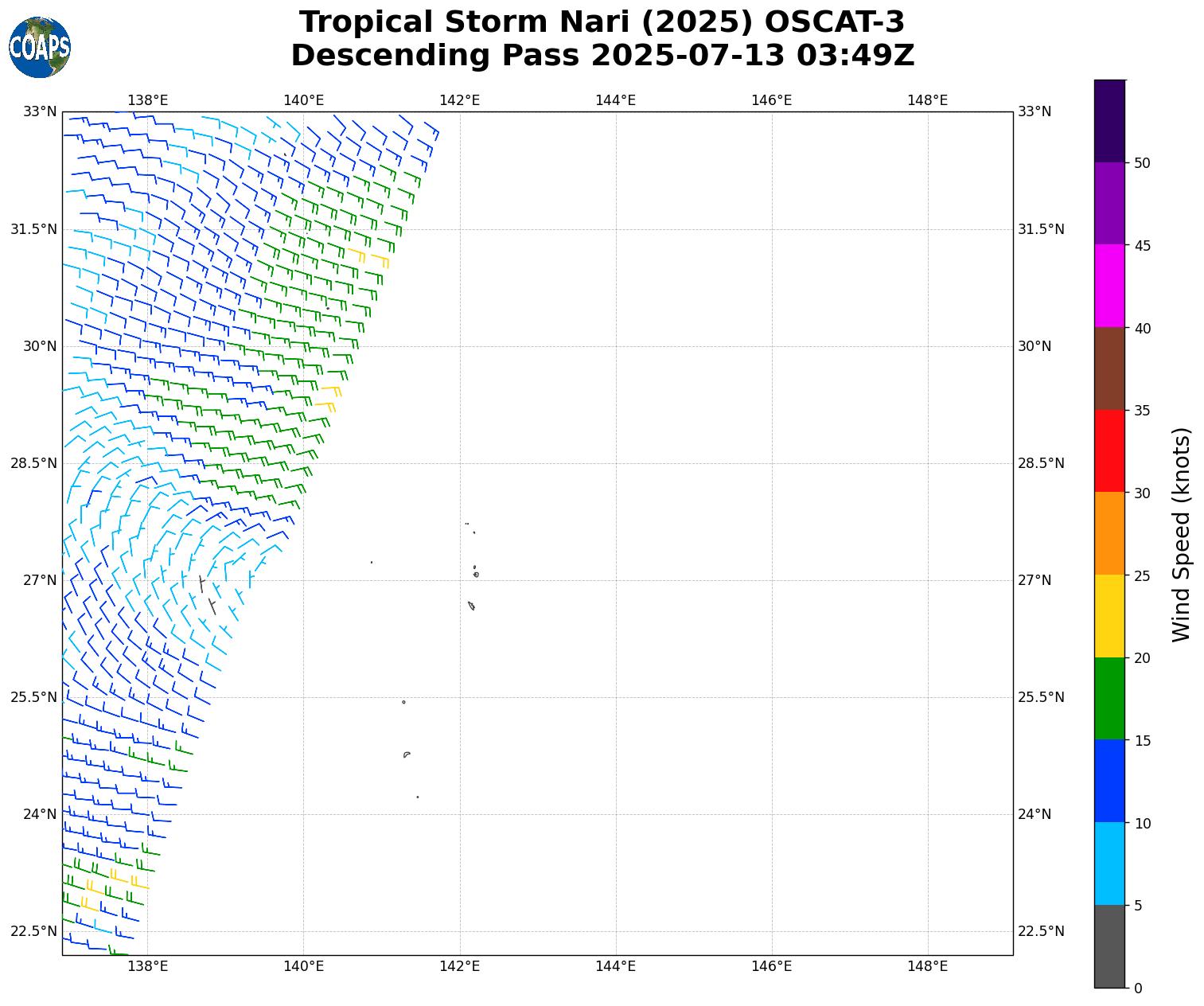The width and height of the screenshot is (1204, 1006).
Task: Click the Tropical Storm Nari plot title
Action: pyautogui.click(x=602, y=22)
